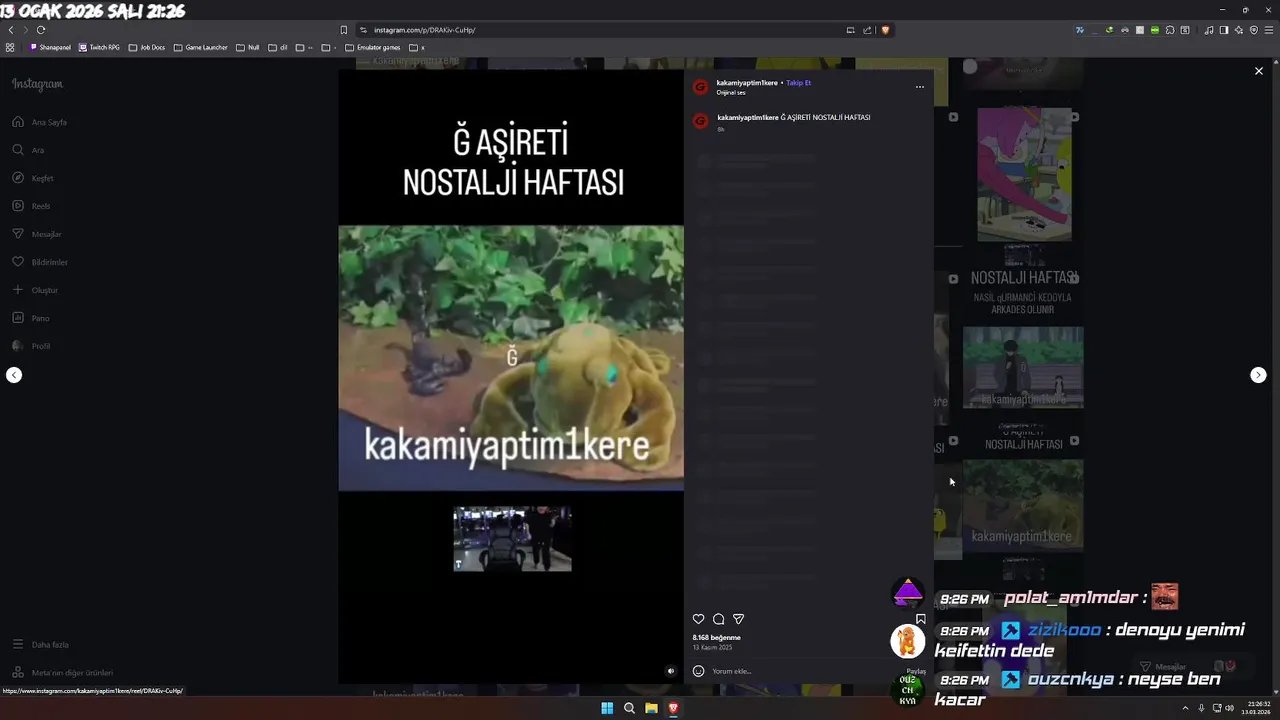
Task: Toggle the browser sidebar panel
Action: point(1223,30)
